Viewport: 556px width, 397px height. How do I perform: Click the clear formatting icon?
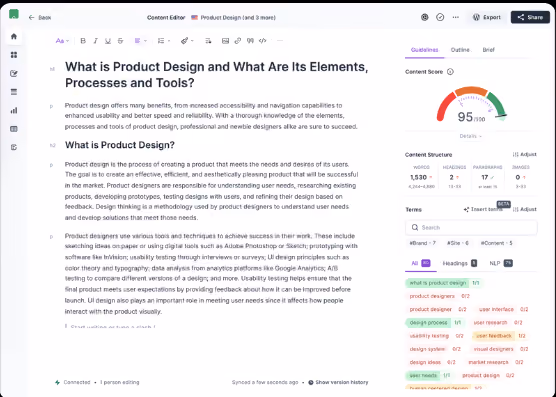click(208, 41)
